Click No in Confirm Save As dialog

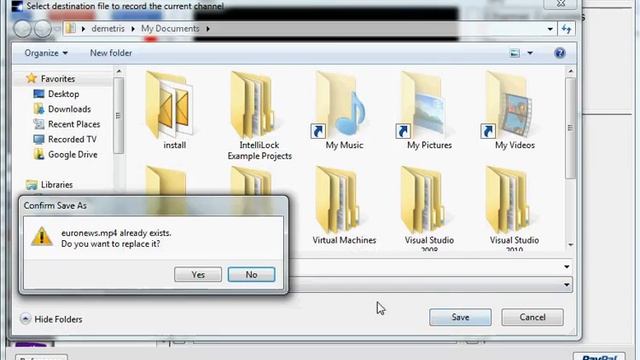[x=251, y=275]
